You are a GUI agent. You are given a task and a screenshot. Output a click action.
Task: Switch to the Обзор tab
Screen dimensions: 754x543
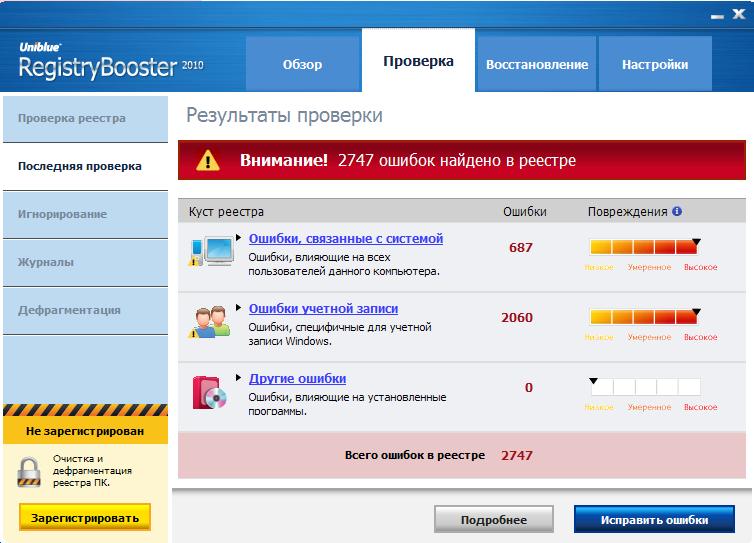(x=302, y=65)
